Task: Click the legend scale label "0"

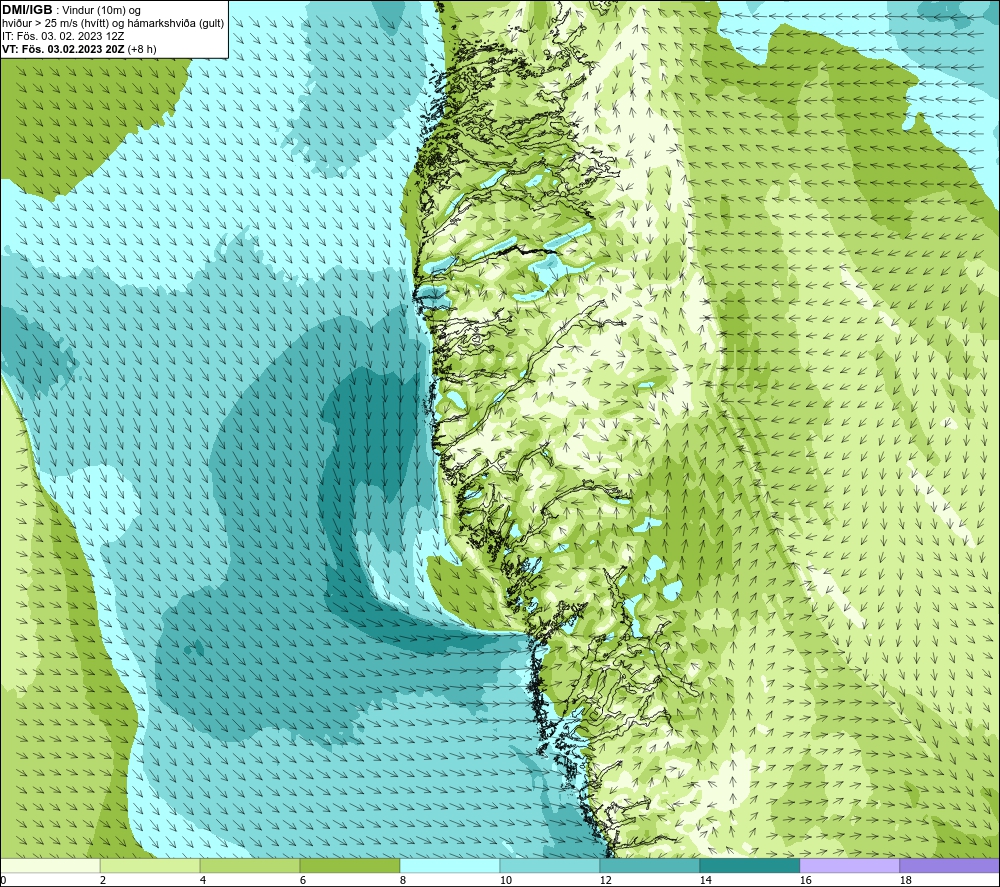Action: pyautogui.click(x=3, y=881)
